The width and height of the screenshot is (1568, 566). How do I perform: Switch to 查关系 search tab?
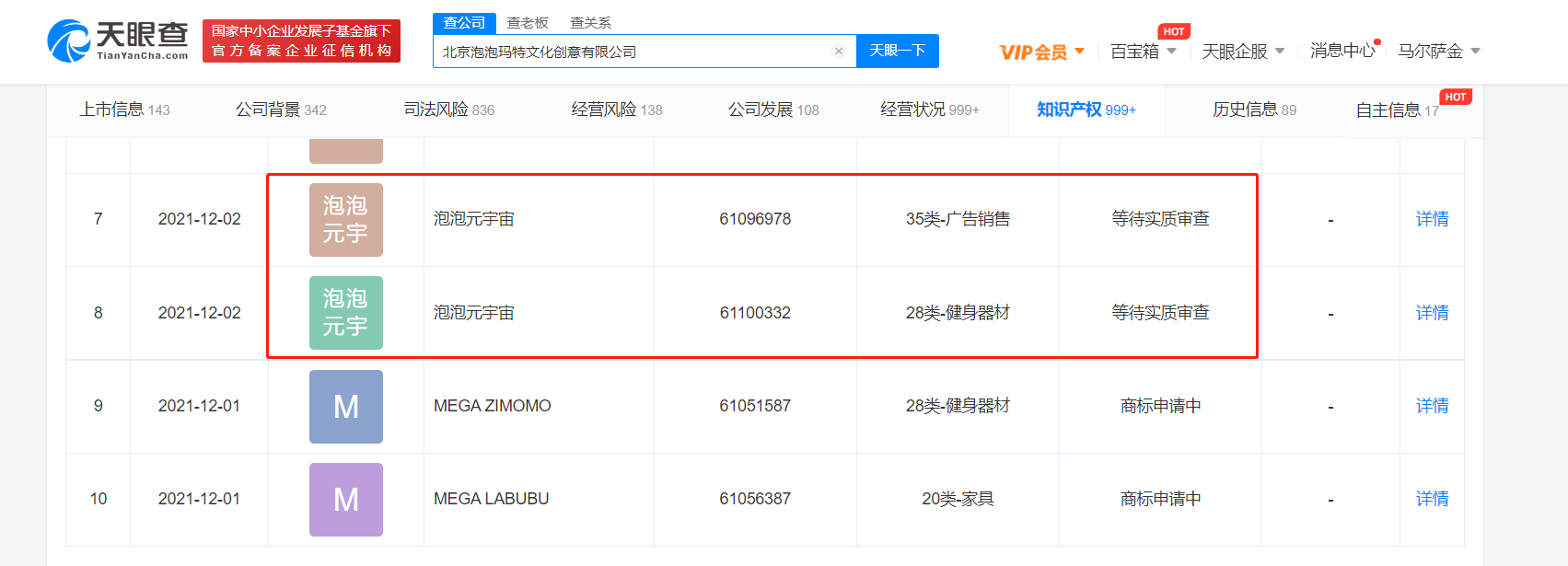[x=590, y=23]
